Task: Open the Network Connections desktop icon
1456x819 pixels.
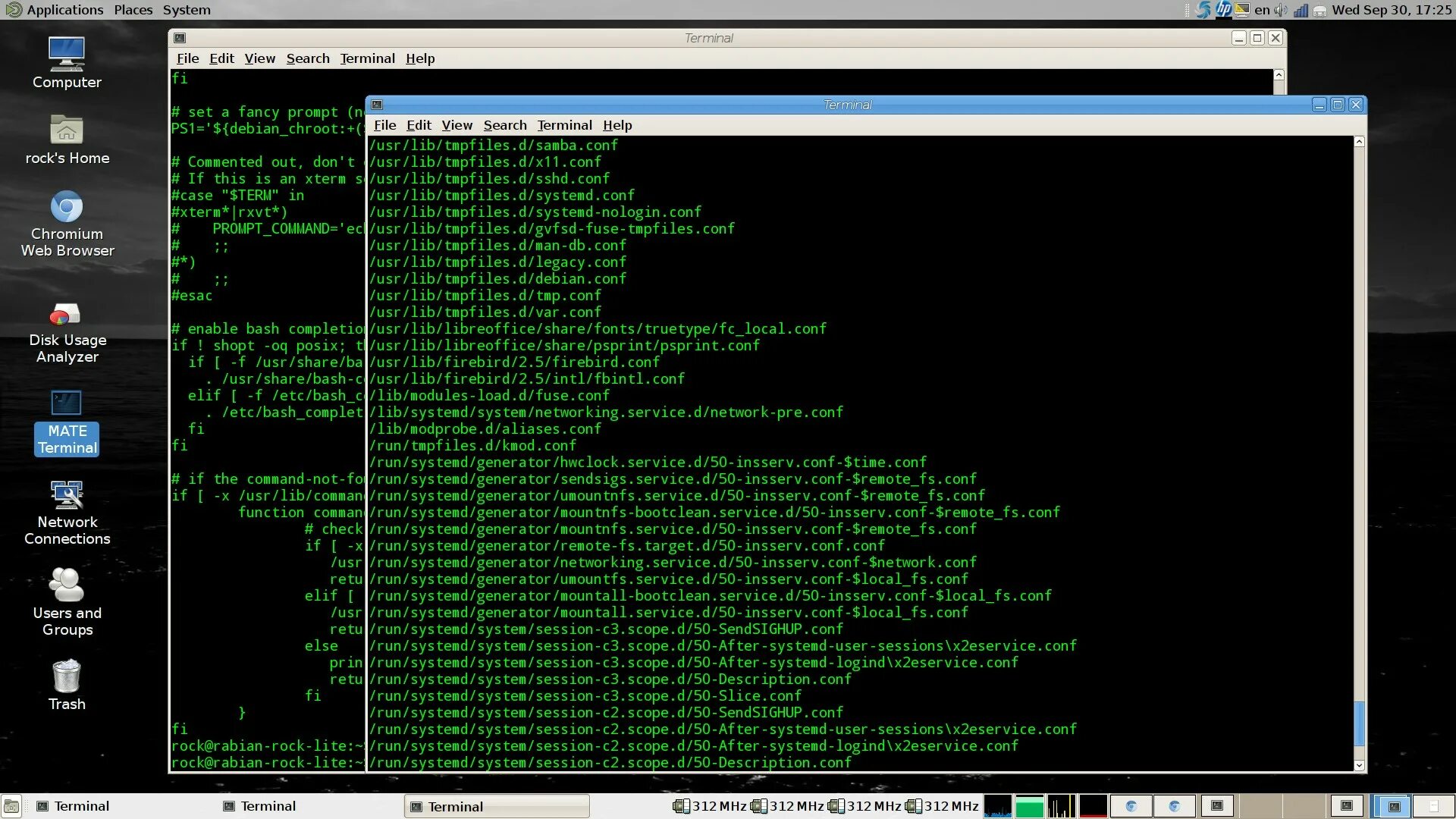Action: pyautogui.click(x=67, y=497)
